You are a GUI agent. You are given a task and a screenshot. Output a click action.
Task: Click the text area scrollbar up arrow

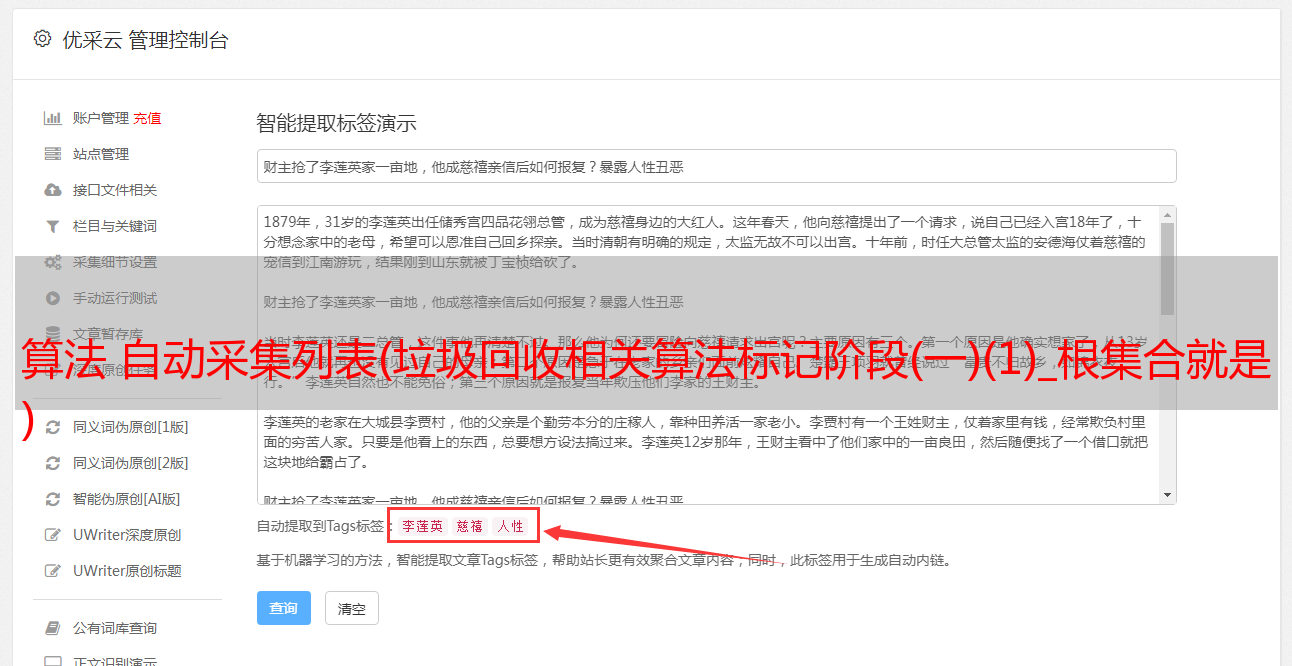point(1168,215)
